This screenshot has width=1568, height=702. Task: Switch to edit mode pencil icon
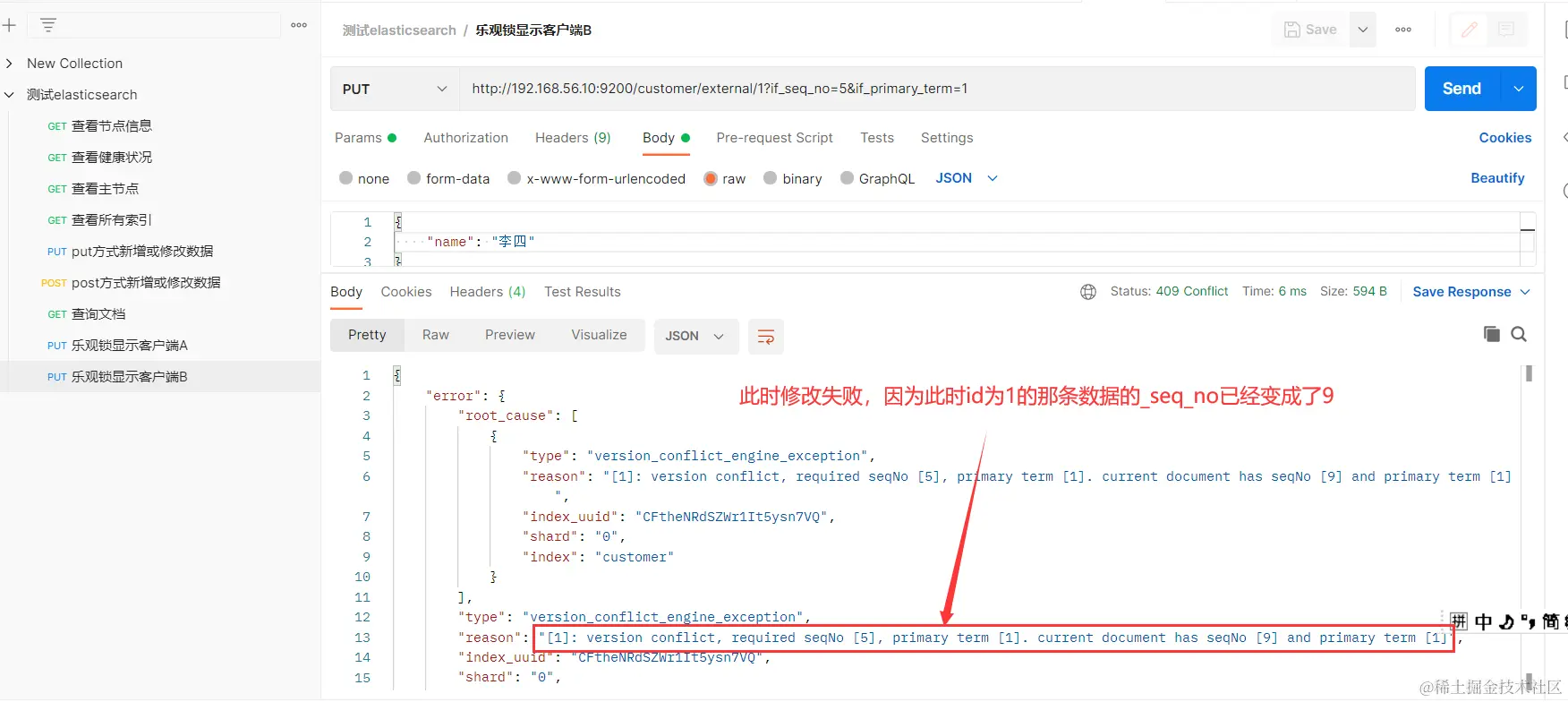point(1469,30)
